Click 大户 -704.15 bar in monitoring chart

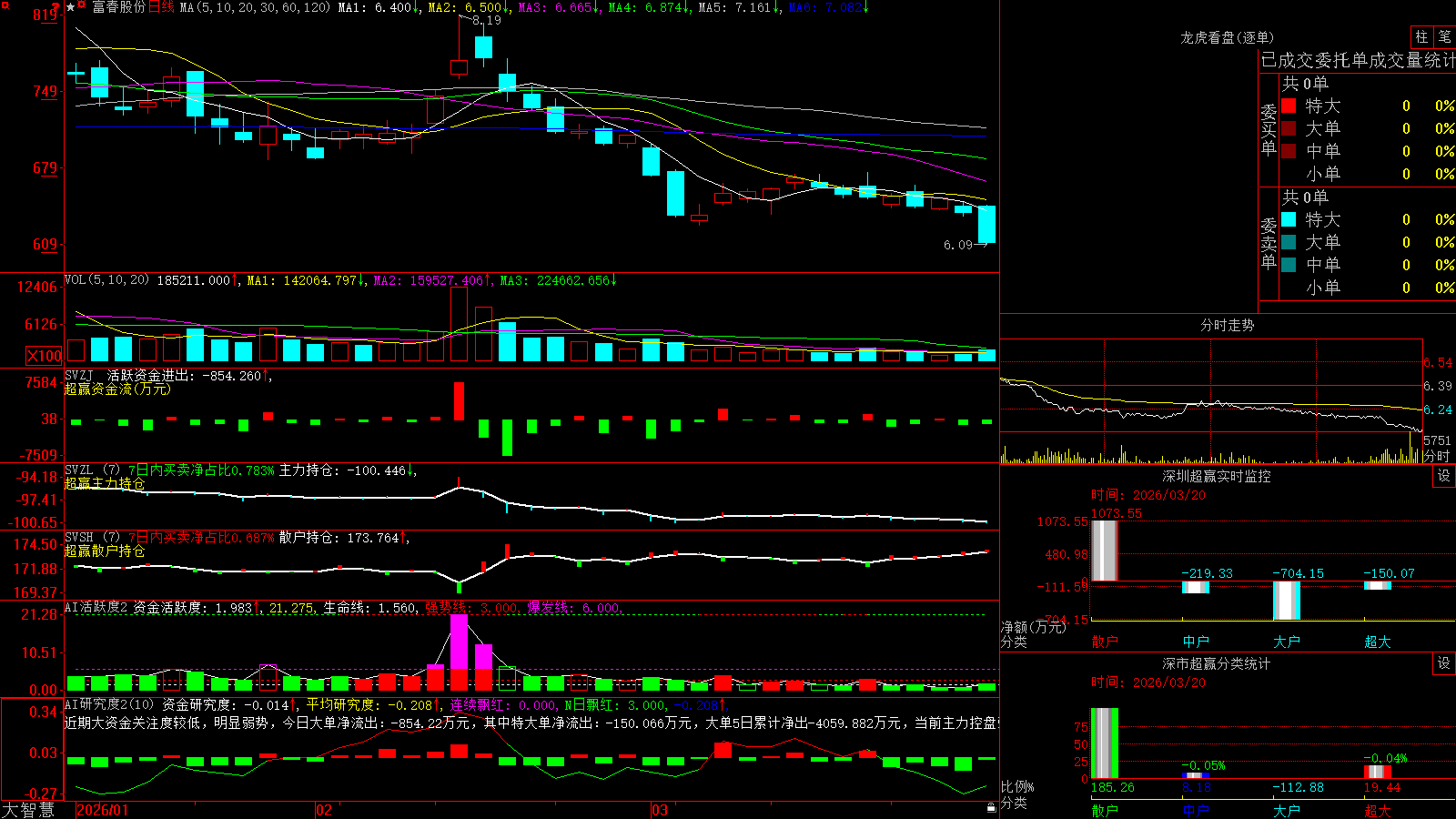[1286, 601]
